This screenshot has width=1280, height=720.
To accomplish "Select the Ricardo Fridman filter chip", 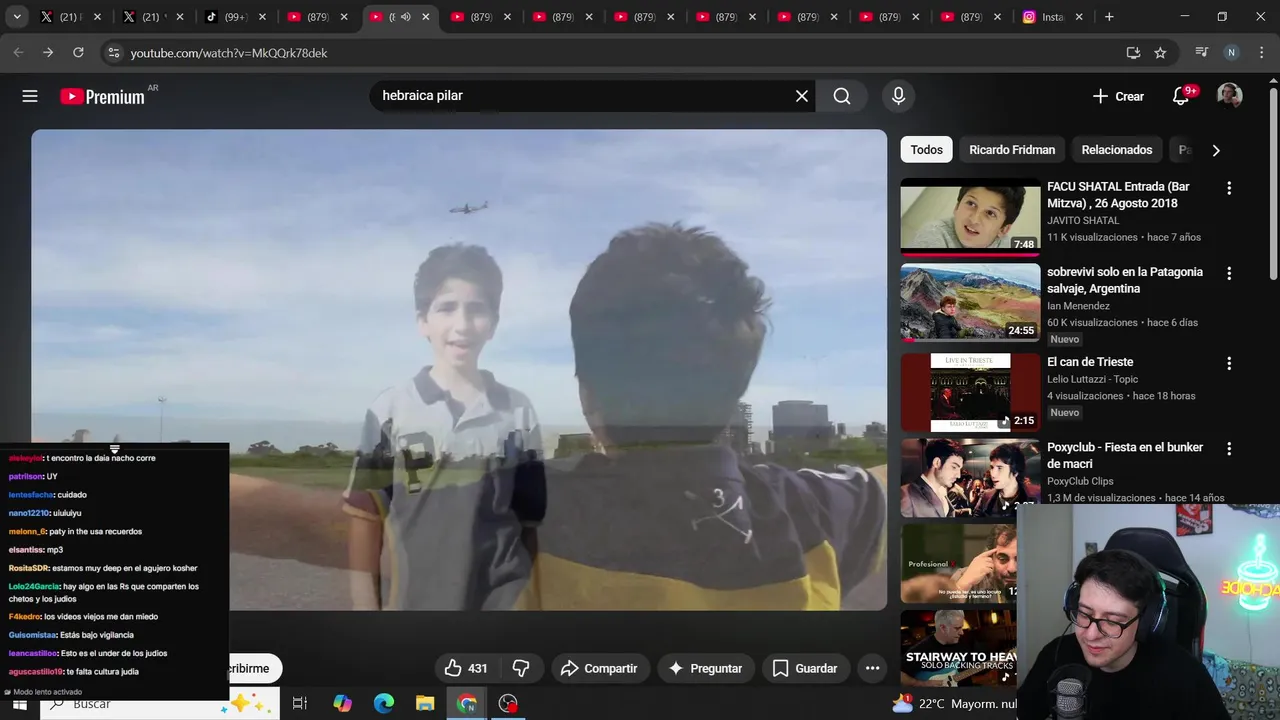I will pos(1012,150).
